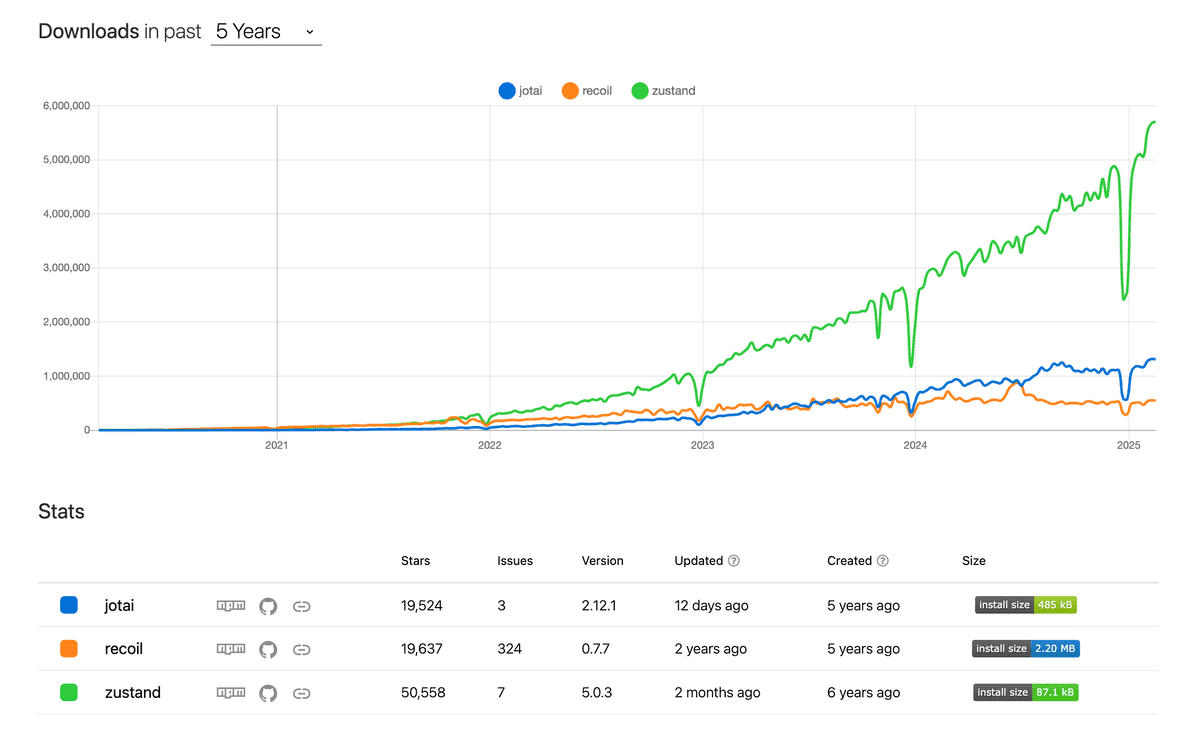Click the Version column header

[x=603, y=561]
